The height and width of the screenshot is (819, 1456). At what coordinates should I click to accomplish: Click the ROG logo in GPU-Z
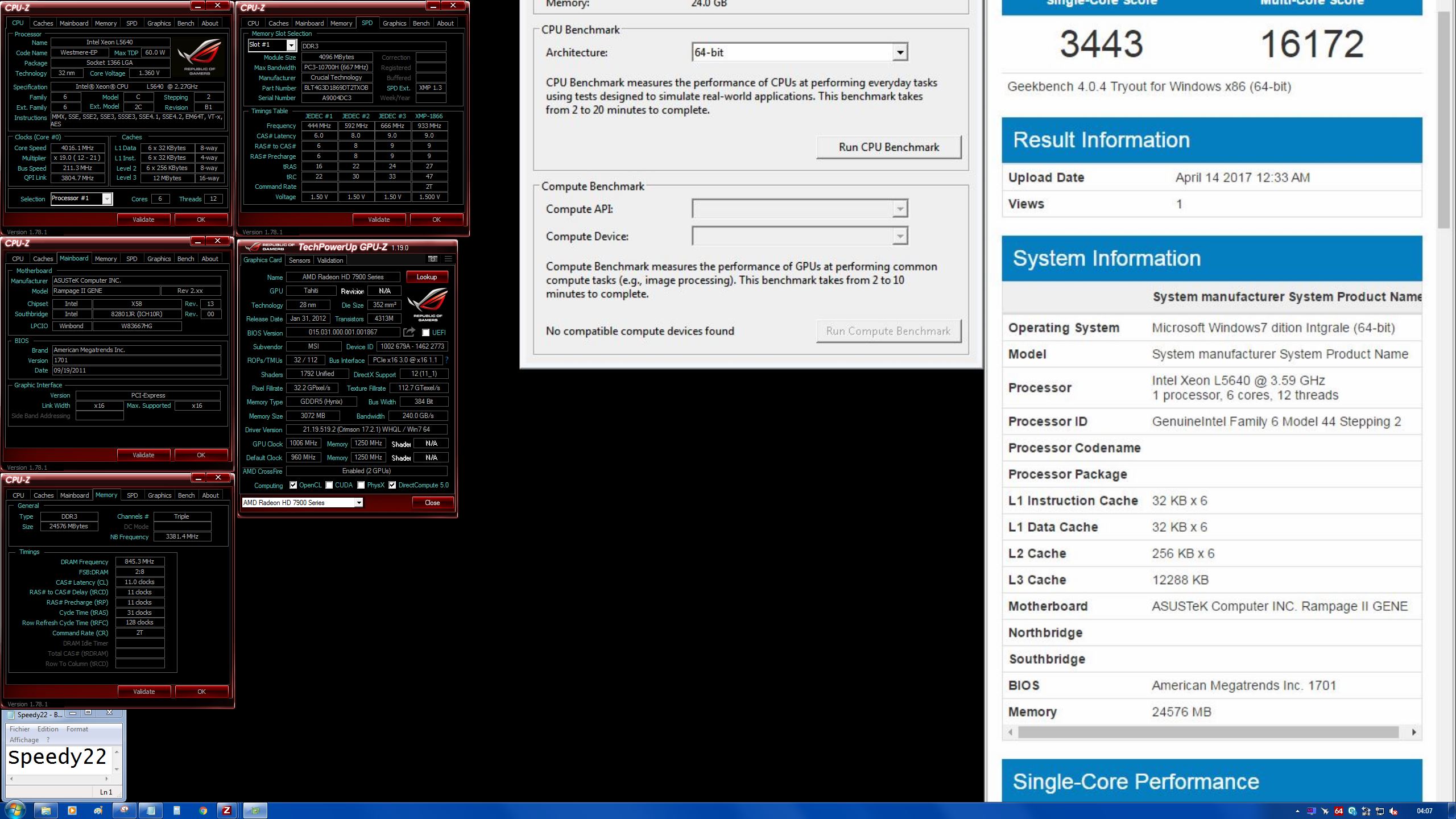(428, 304)
